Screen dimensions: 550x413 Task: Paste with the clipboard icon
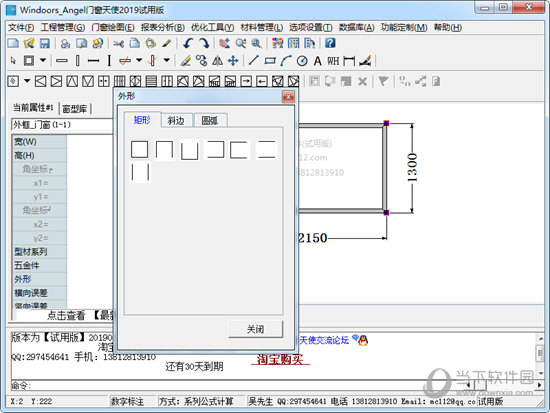tap(151, 43)
